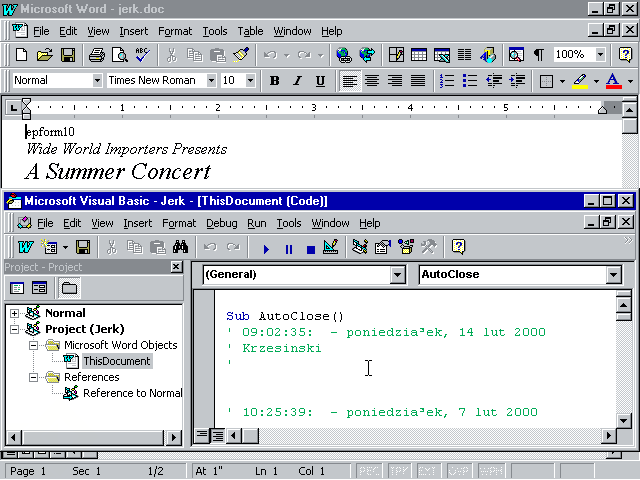Collapse the Microsoft Word Objects folder
The image size is (640, 480).
33,345
